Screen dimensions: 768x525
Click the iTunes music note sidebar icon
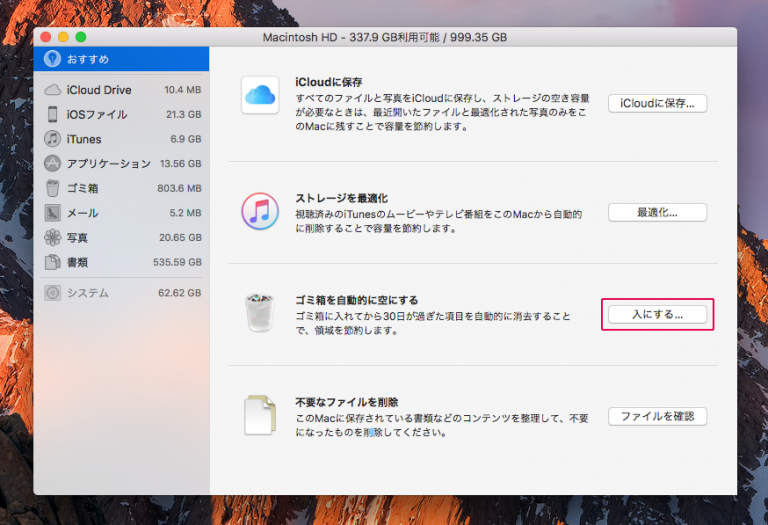[x=53, y=139]
